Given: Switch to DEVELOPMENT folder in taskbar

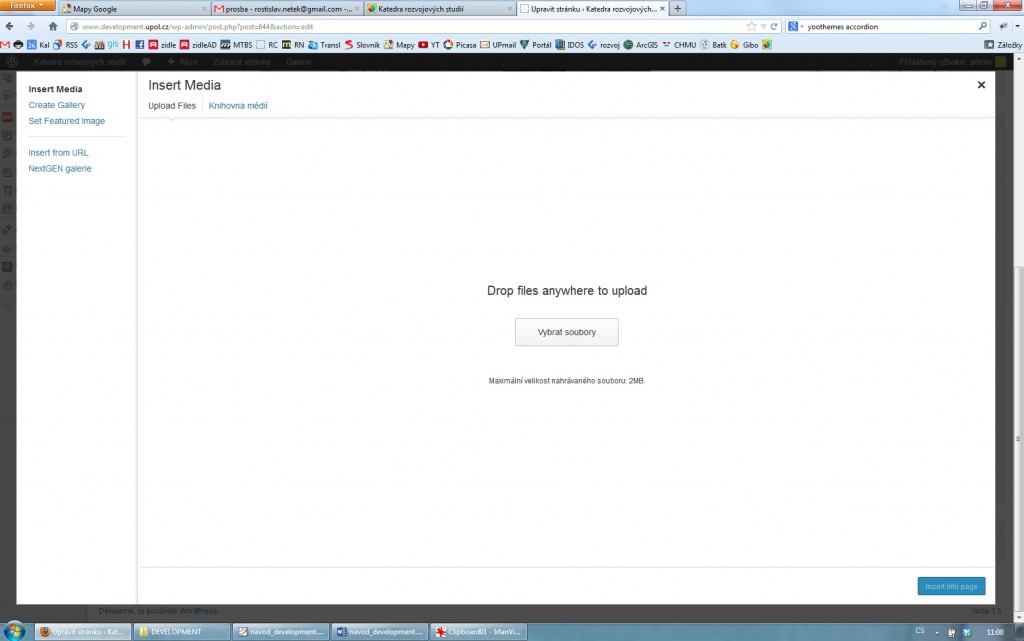Looking at the screenshot, I should [x=182, y=632].
